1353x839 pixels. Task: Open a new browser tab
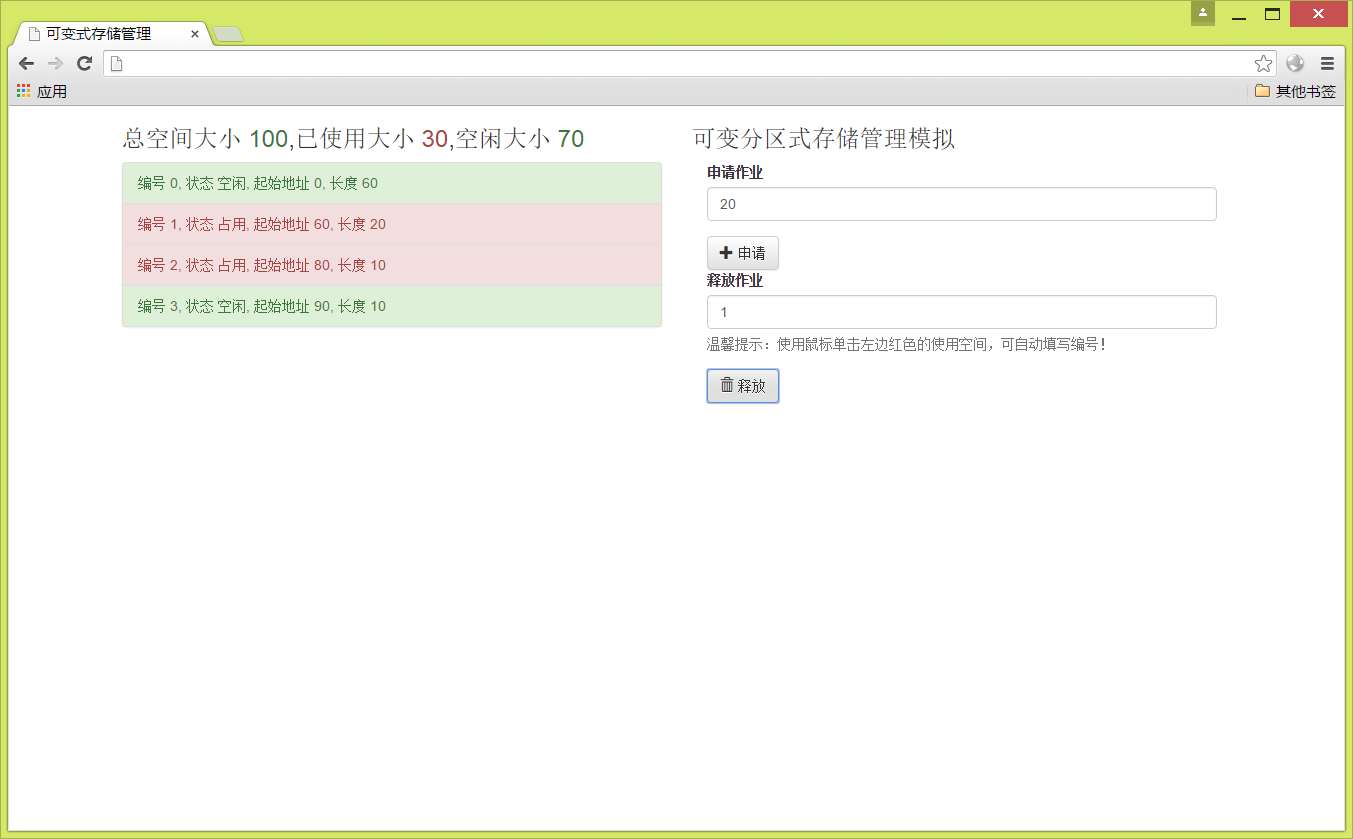(229, 35)
